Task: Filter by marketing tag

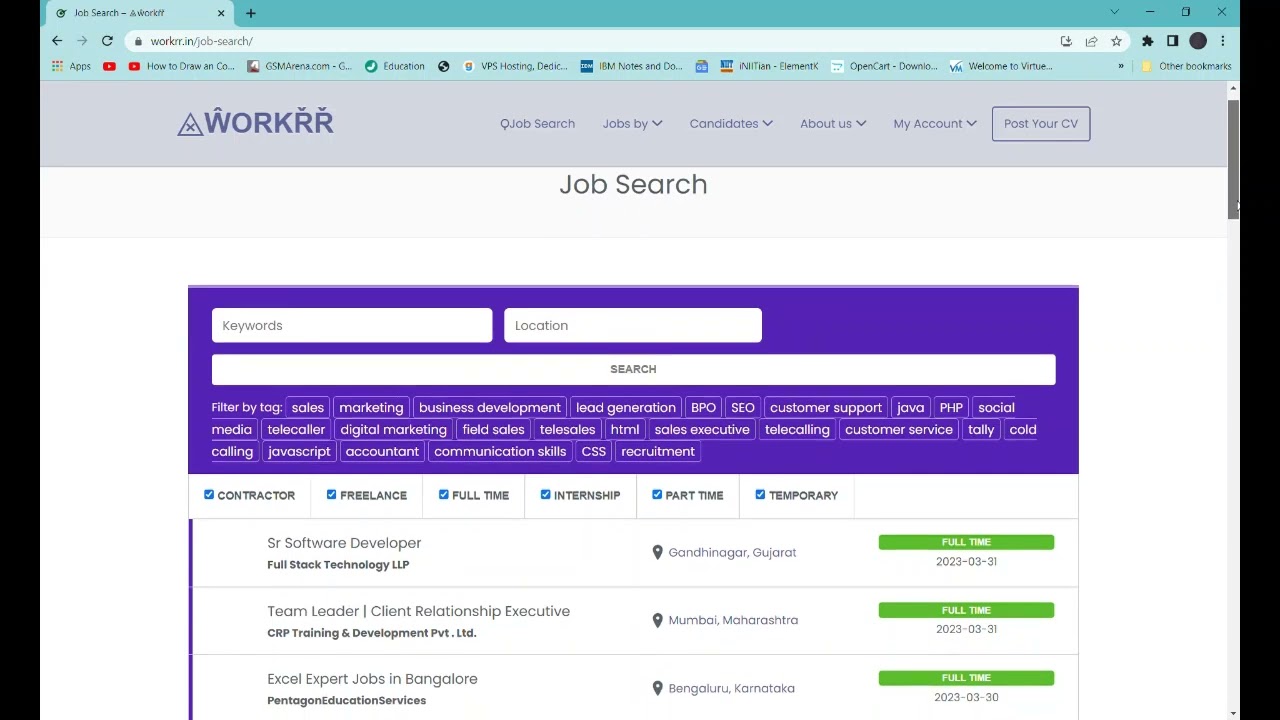Action: point(371,408)
